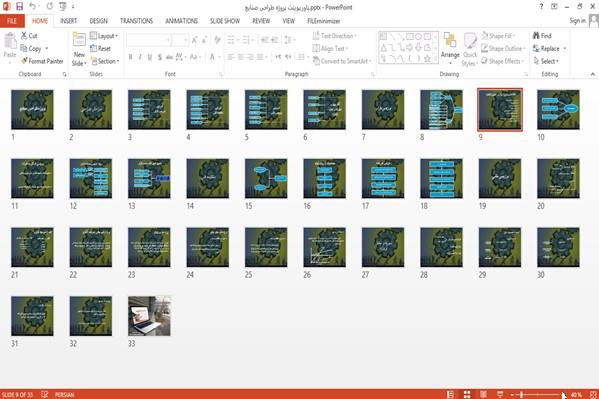
Task: Switch to Reading View in status bar
Action: [x=483, y=394]
